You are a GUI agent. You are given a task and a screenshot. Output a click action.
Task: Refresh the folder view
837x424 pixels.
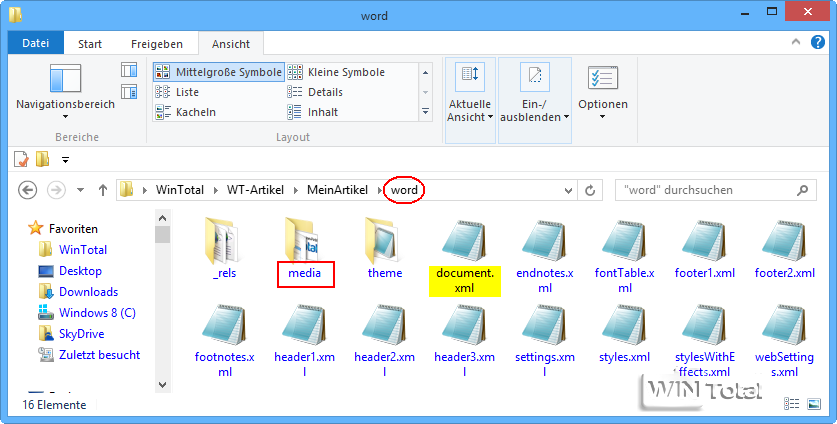pyautogui.click(x=590, y=191)
